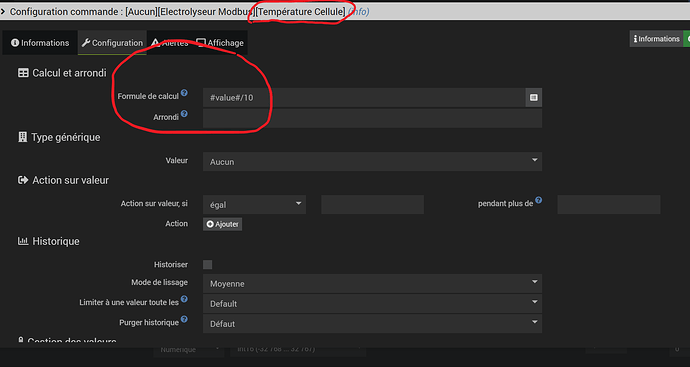Show help for Limiter à une valeur
The width and height of the screenshot is (690, 367).
tap(184, 299)
